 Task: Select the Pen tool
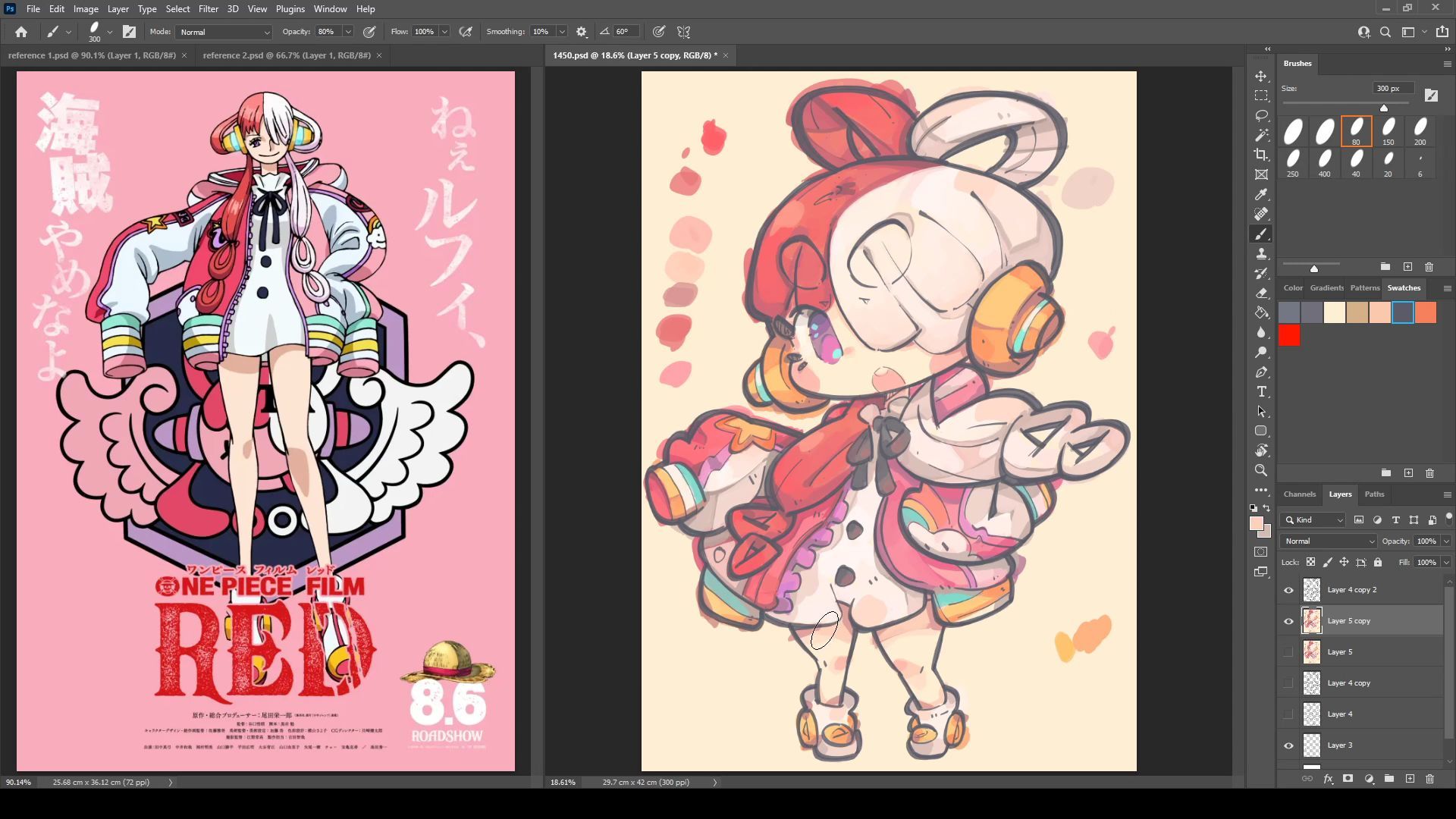1261,372
